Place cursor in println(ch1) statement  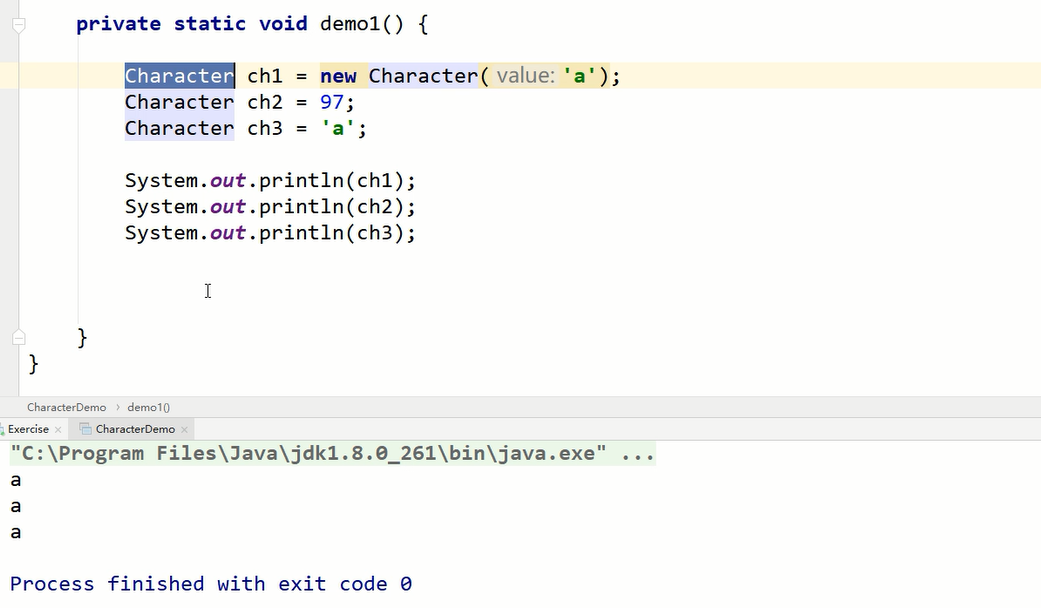point(270,181)
